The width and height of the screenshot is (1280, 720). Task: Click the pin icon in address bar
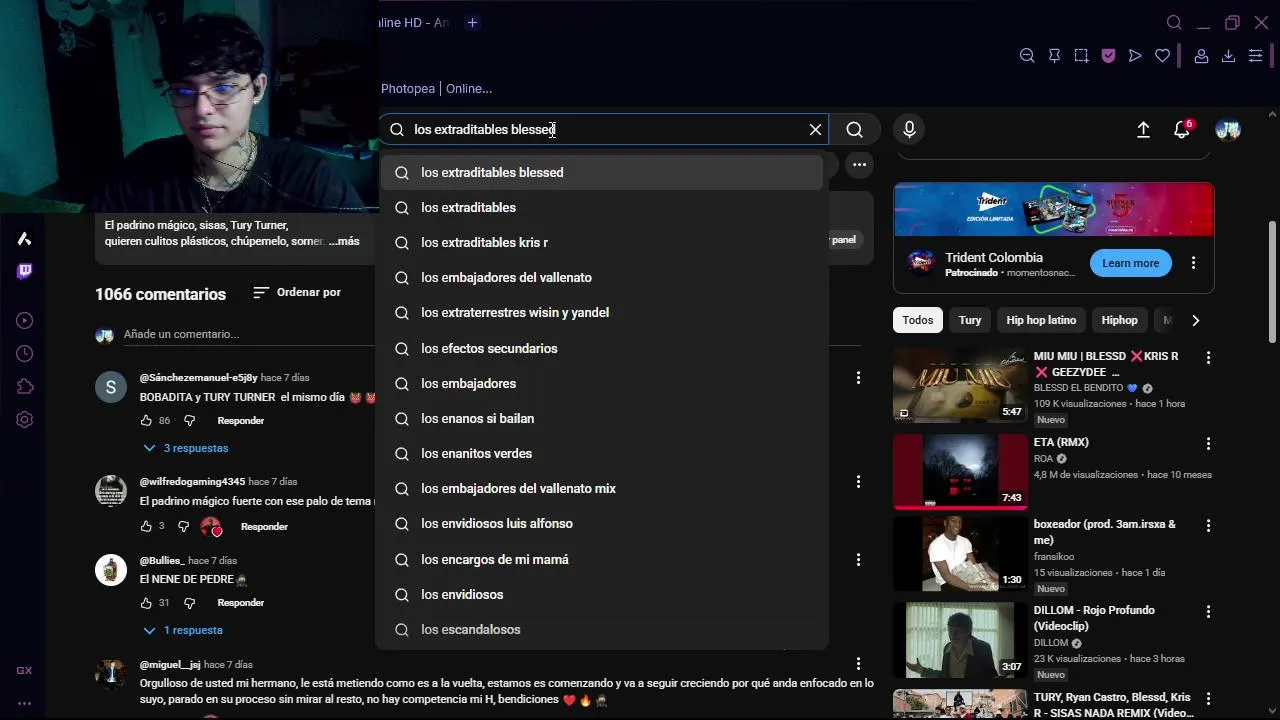pos(1054,56)
